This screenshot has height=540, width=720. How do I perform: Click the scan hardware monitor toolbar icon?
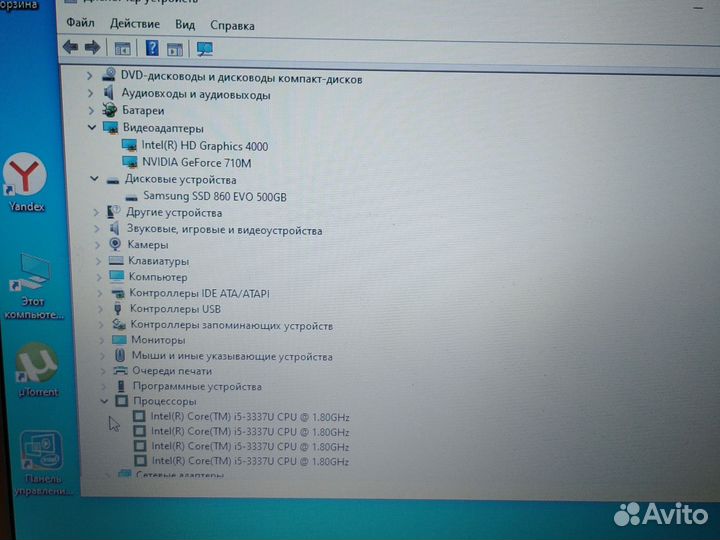coord(205,49)
